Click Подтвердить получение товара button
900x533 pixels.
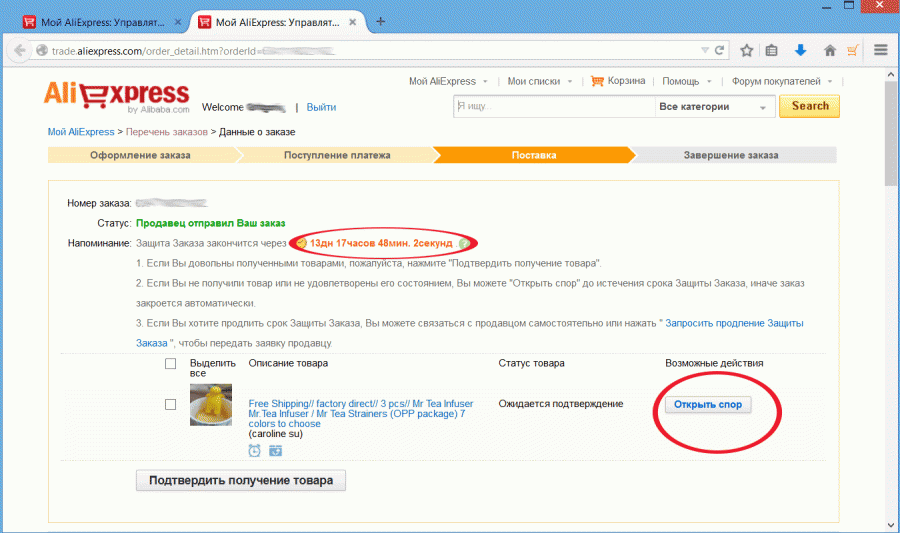point(240,480)
